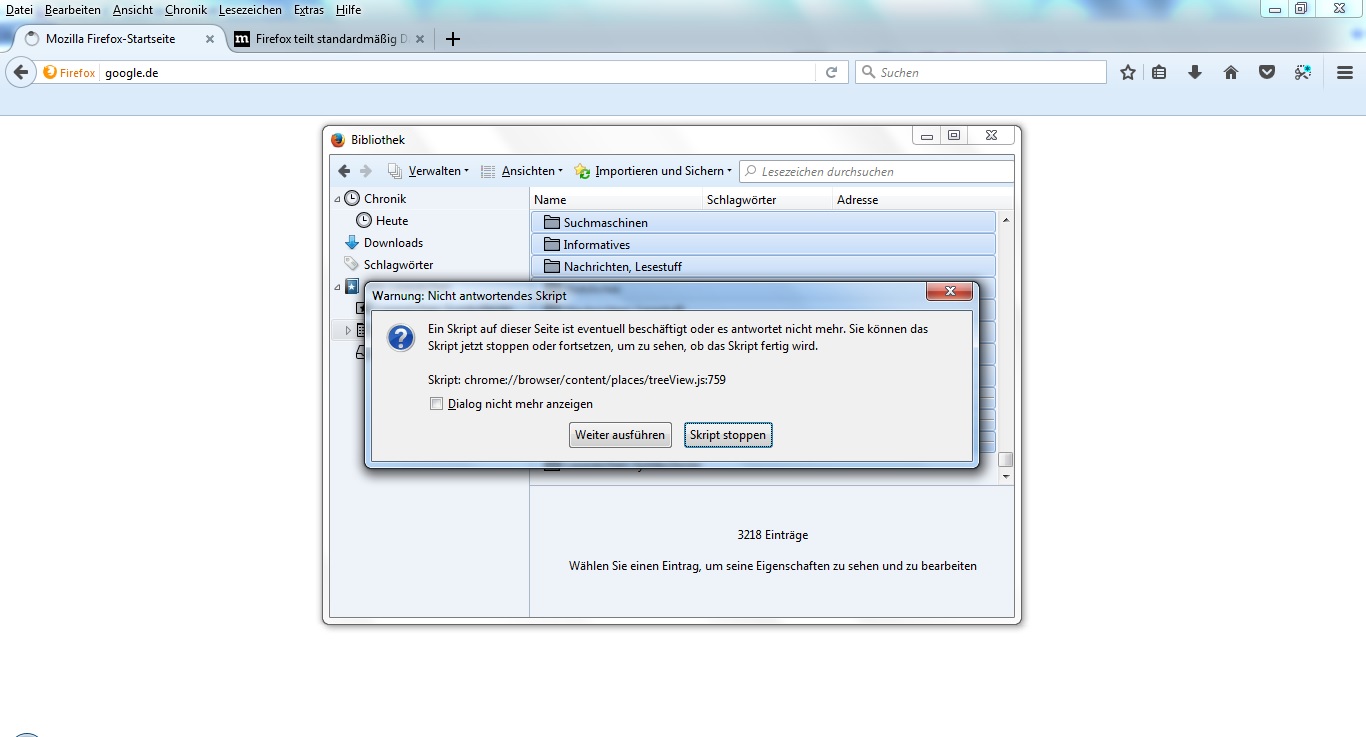Sort by the Name column header
1366x737 pixels.
616,200
